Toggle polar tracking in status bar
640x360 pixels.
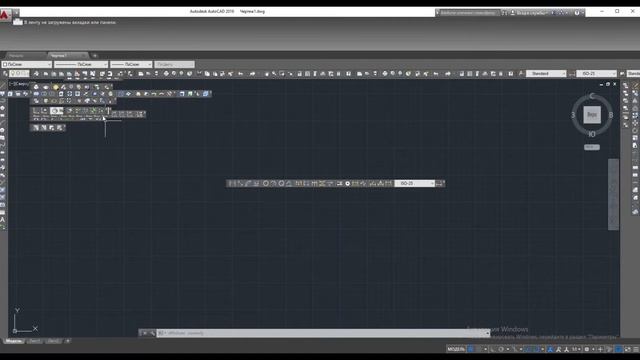click(501, 349)
